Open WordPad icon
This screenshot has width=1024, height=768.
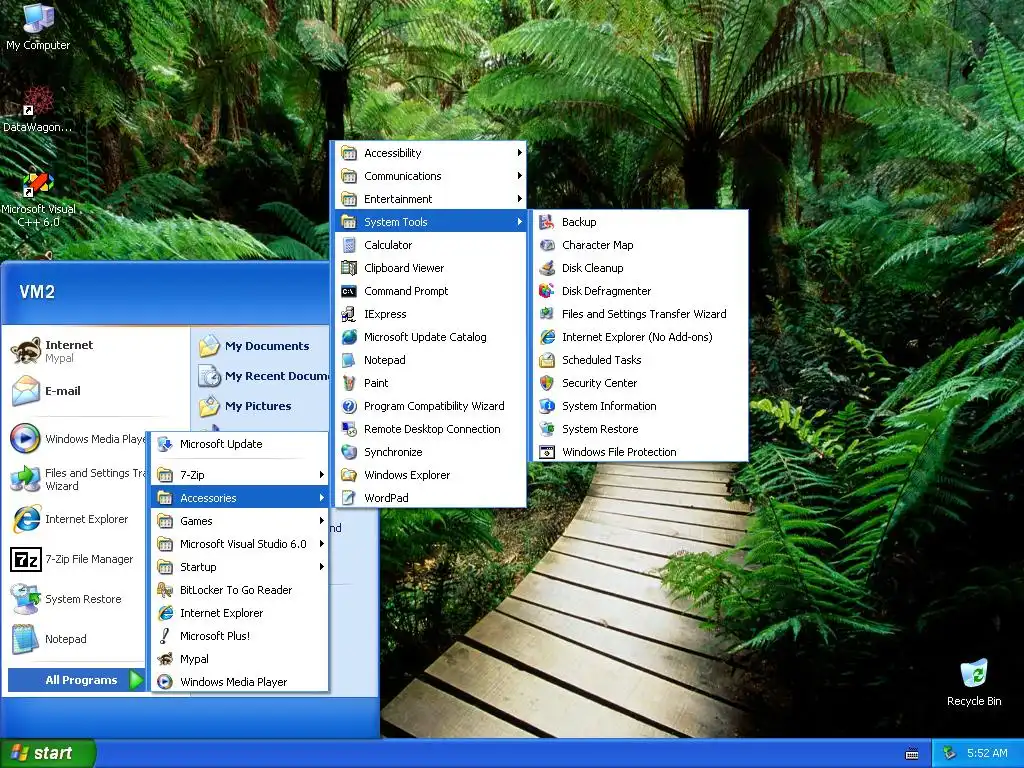tap(349, 498)
